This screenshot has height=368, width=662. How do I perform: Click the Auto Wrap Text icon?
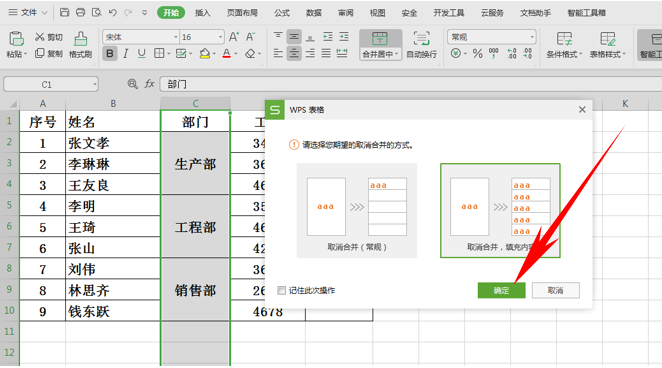(x=421, y=39)
